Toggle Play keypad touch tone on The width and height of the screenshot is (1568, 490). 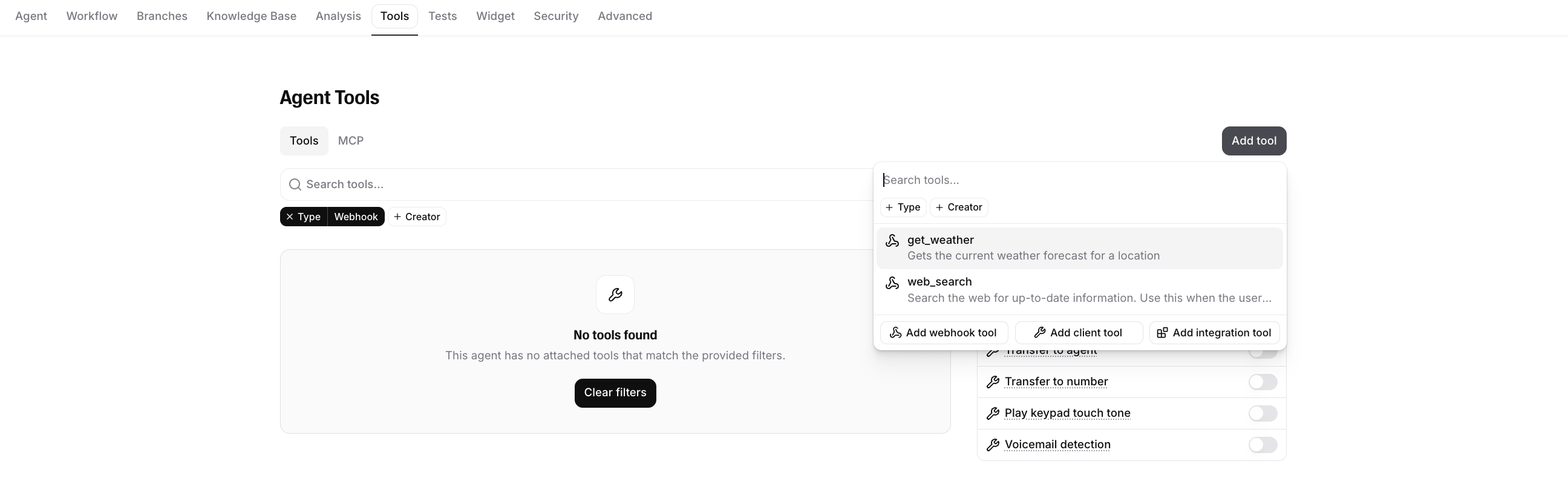1263,413
